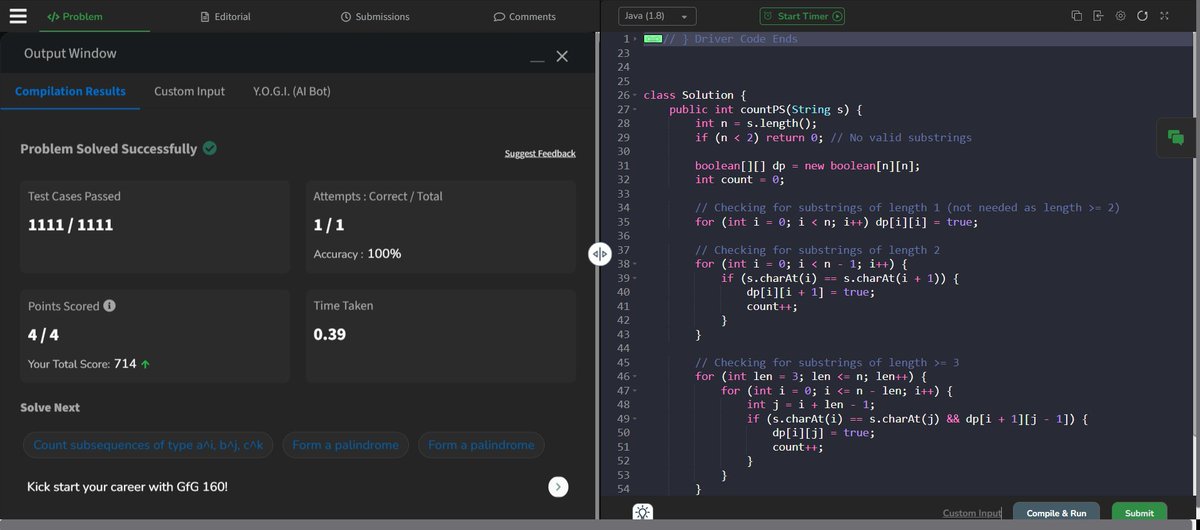1200x530 pixels.
Task: Click the '0.39' time taken value
Action: (x=329, y=335)
